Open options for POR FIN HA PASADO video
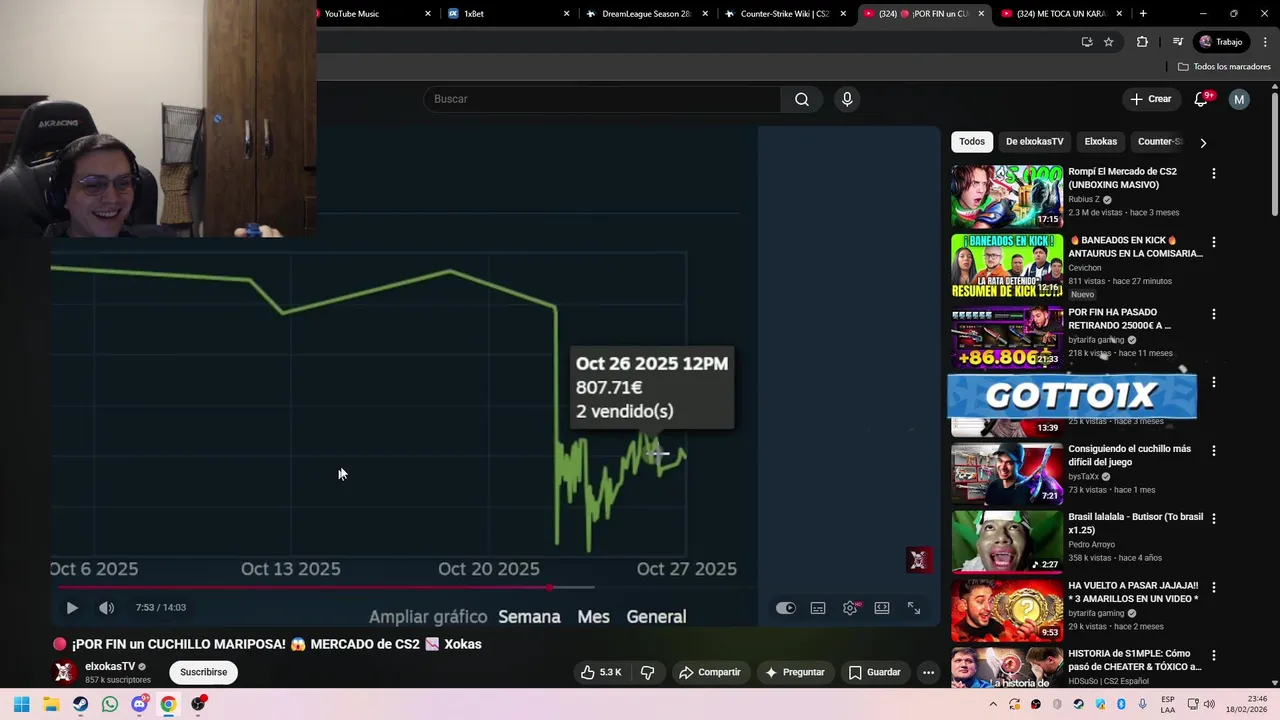 (x=1214, y=314)
